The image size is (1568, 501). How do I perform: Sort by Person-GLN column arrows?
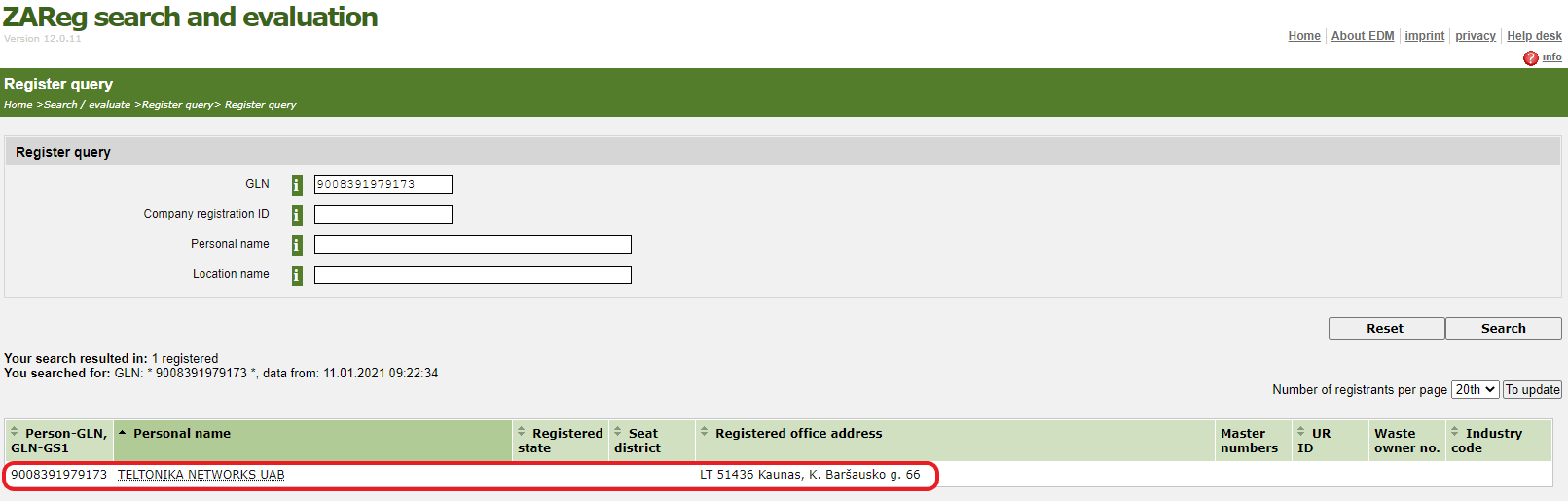pyautogui.click(x=15, y=432)
